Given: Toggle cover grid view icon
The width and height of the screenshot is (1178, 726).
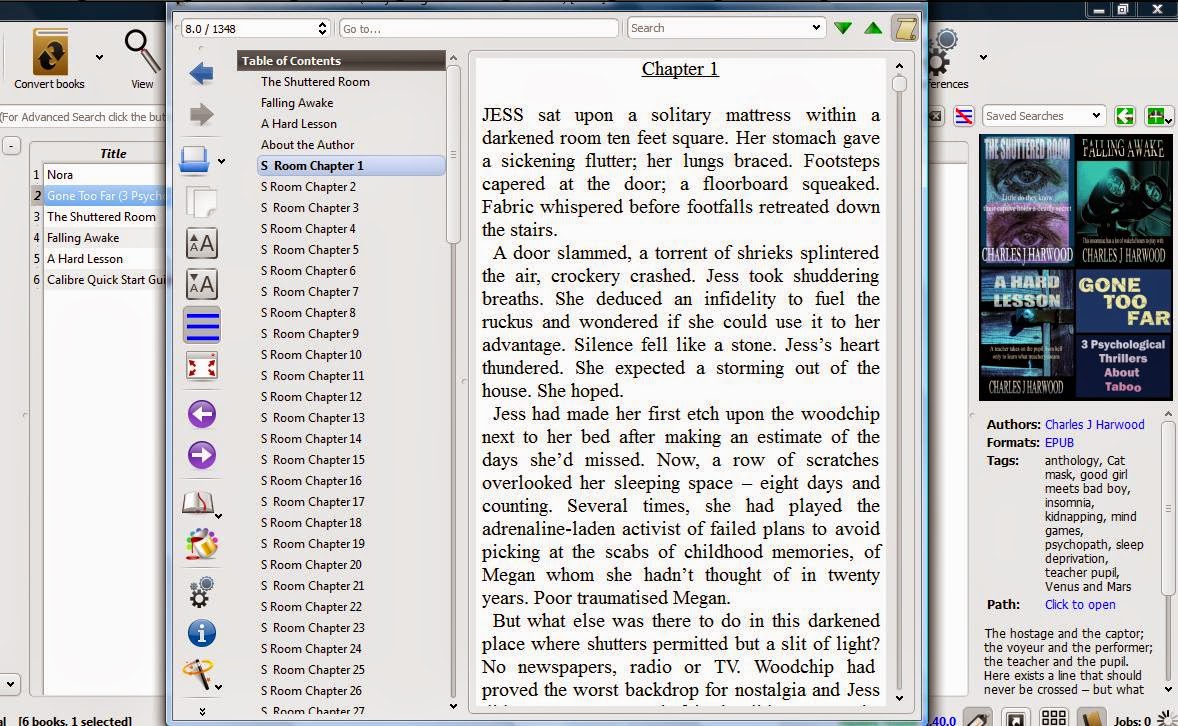Looking at the screenshot, I should (x=1053, y=718).
